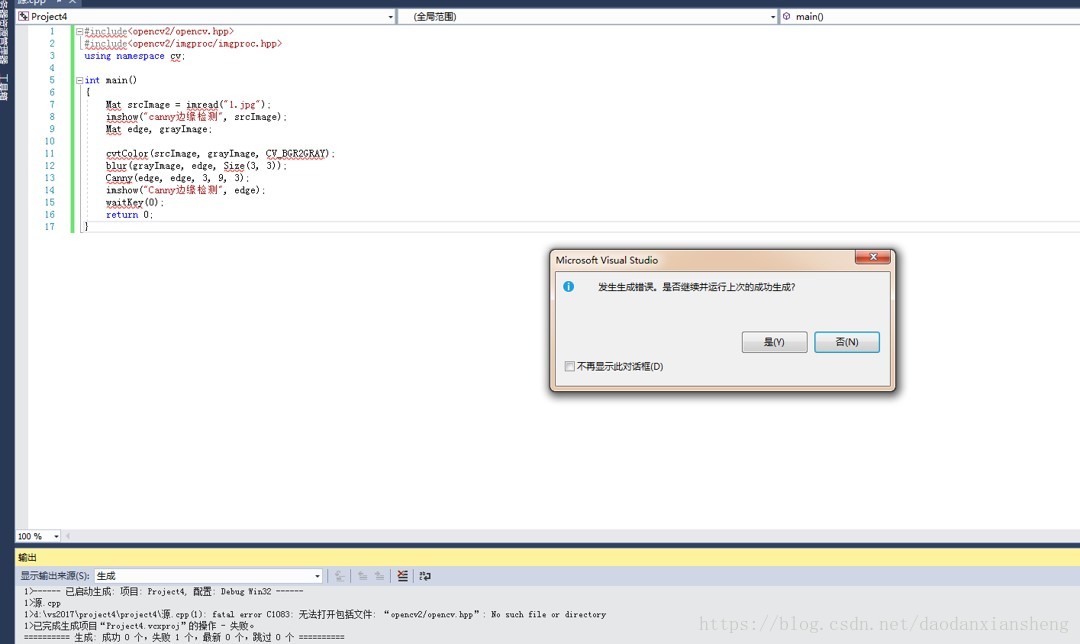
Task: Click the info icon in the dialog
Action: tap(568, 287)
